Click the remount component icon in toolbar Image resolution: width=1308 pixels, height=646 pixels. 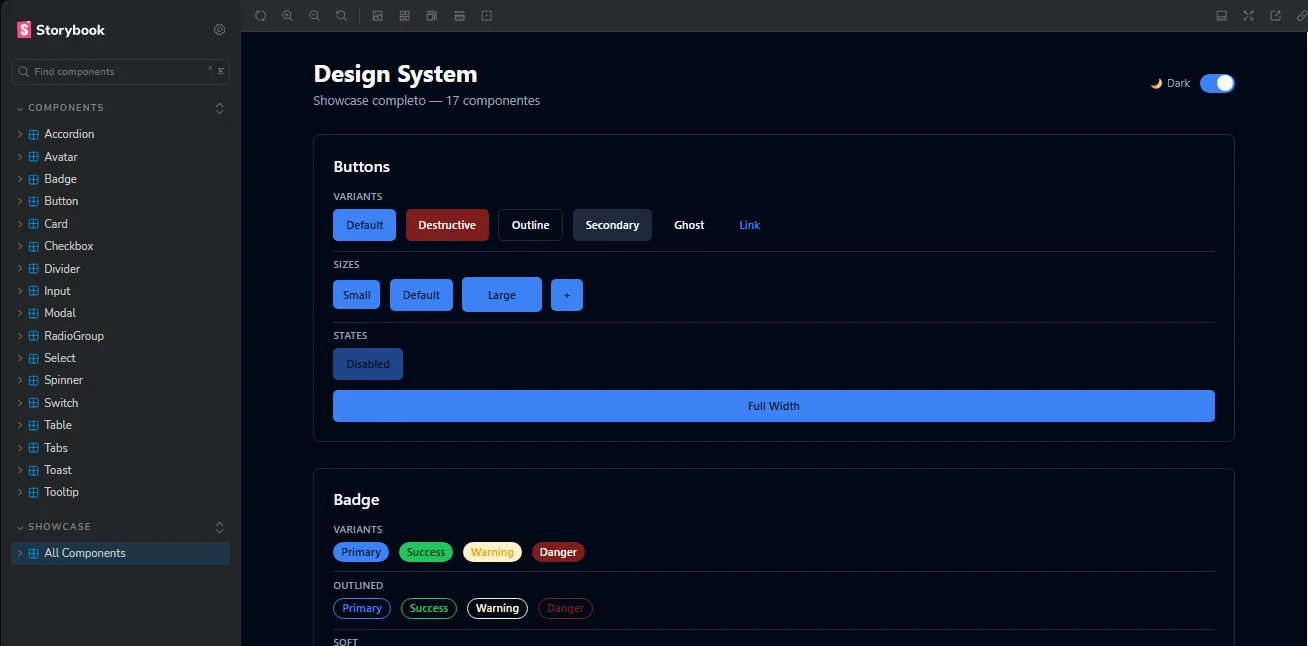tap(261, 16)
